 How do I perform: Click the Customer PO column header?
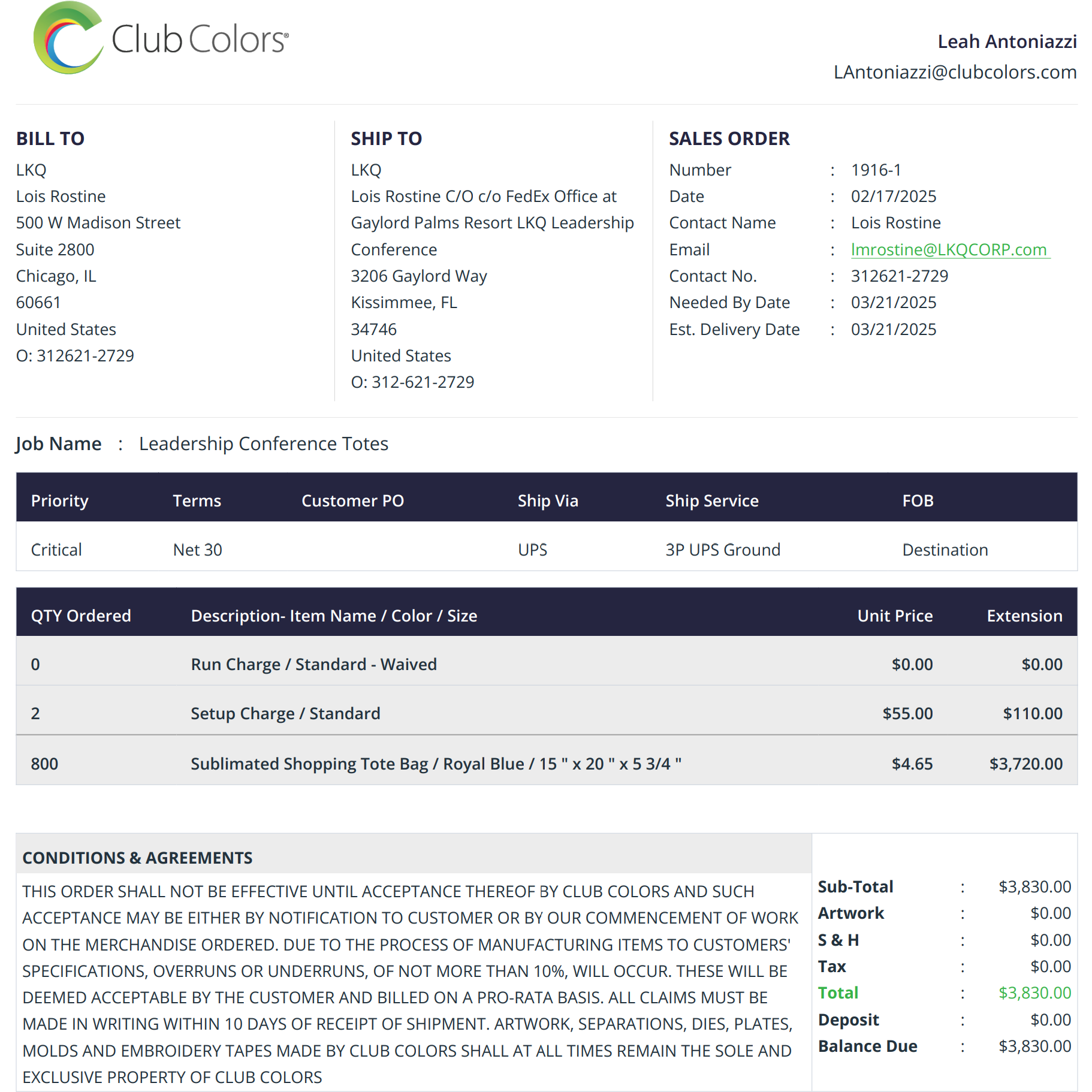pyautogui.click(x=352, y=500)
